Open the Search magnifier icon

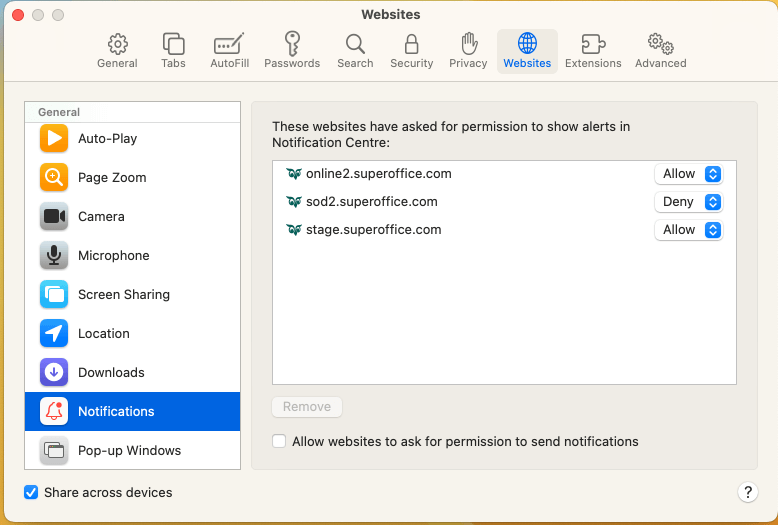point(355,44)
